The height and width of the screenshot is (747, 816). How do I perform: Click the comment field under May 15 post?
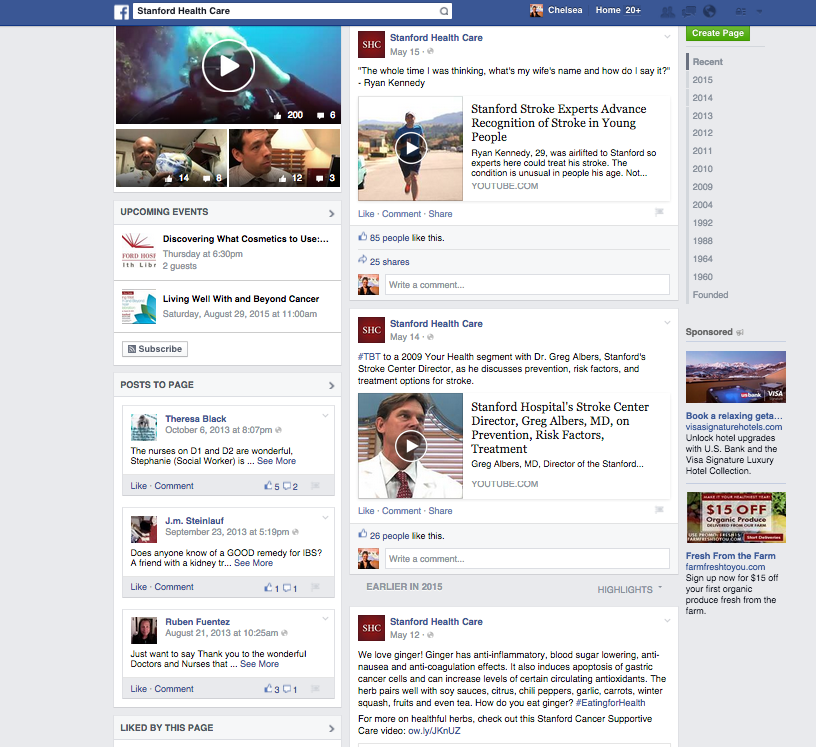coord(526,285)
